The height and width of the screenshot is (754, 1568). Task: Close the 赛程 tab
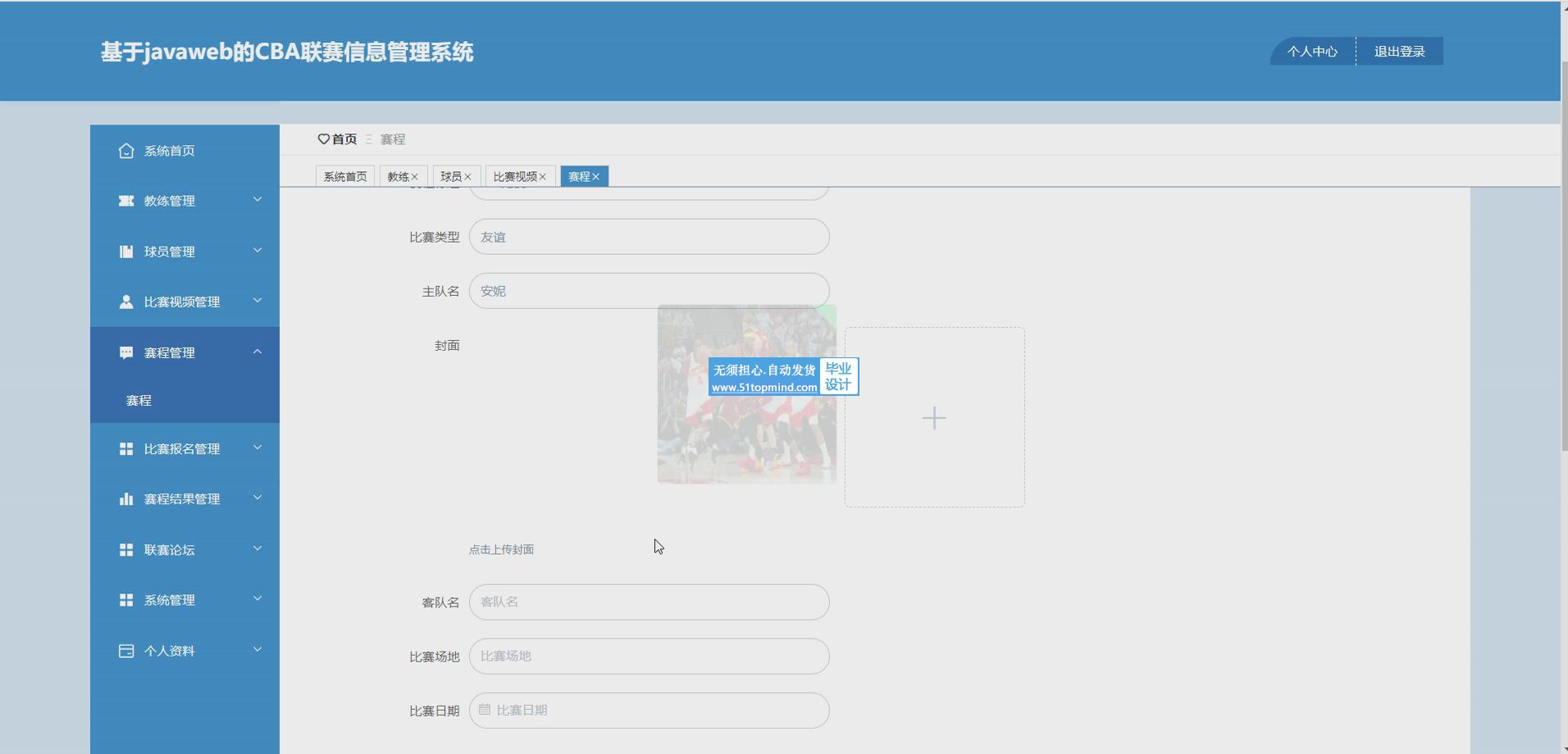(x=596, y=177)
